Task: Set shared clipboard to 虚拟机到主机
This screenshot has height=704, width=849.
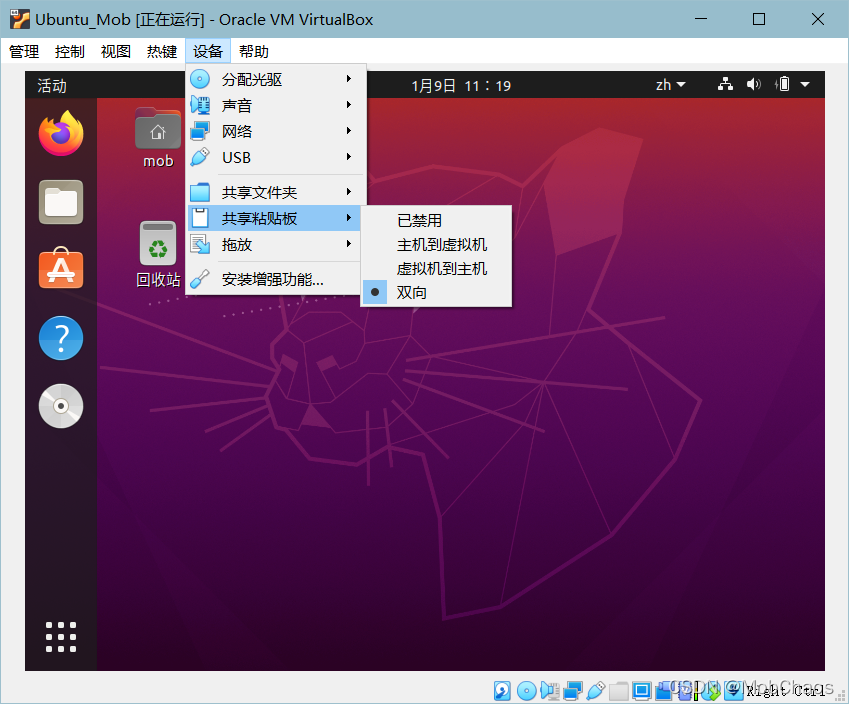Action: pyautogui.click(x=436, y=269)
